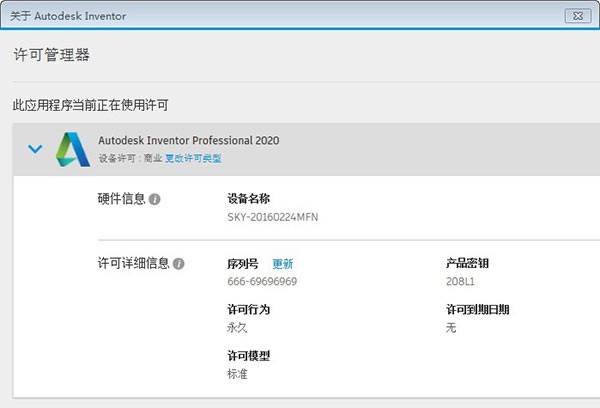Click the 许可模型 label
The height and width of the screenshot is (408, 600).
pyautogui.click(x=248, y=356)
